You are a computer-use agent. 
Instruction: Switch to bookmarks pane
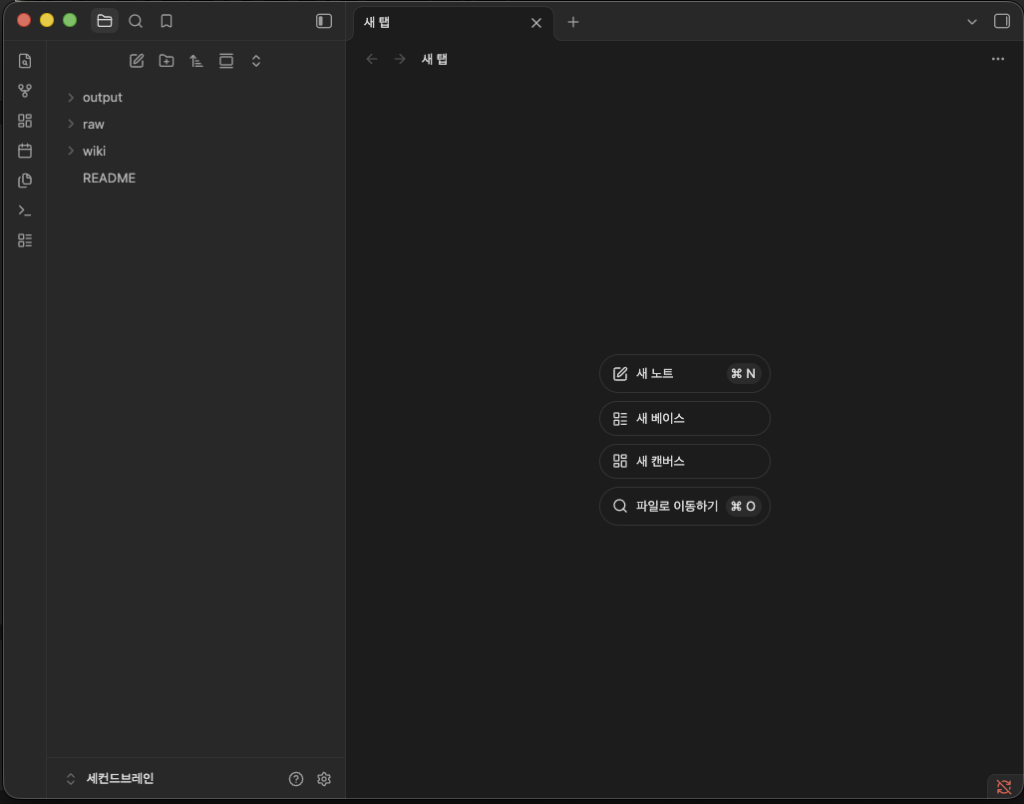tap(167, 21)
